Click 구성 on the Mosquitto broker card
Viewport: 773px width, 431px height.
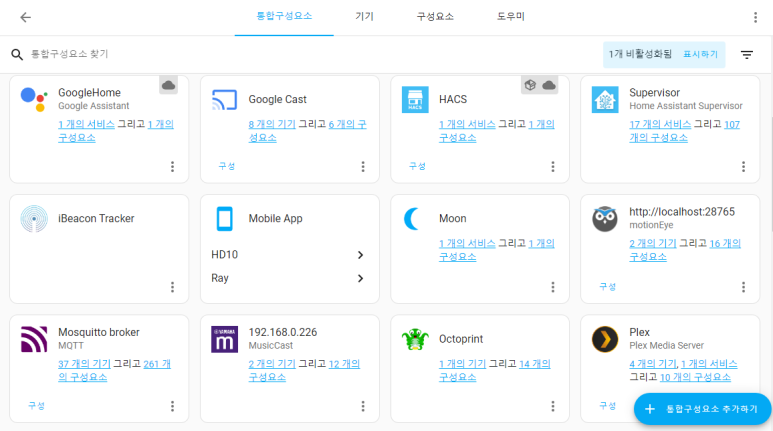[x=36, y=406]
